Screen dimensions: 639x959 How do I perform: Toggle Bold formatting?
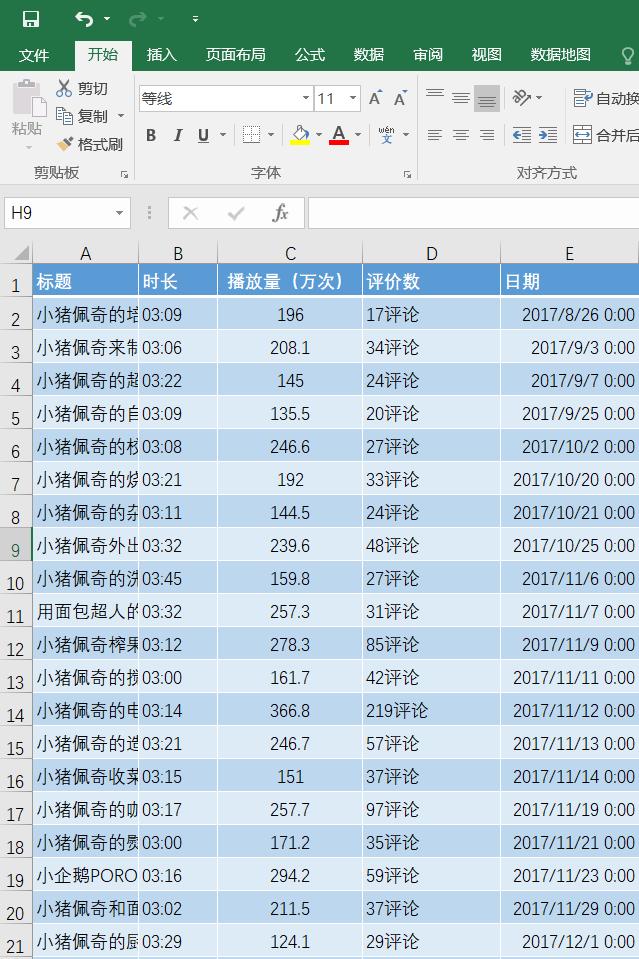151,135
